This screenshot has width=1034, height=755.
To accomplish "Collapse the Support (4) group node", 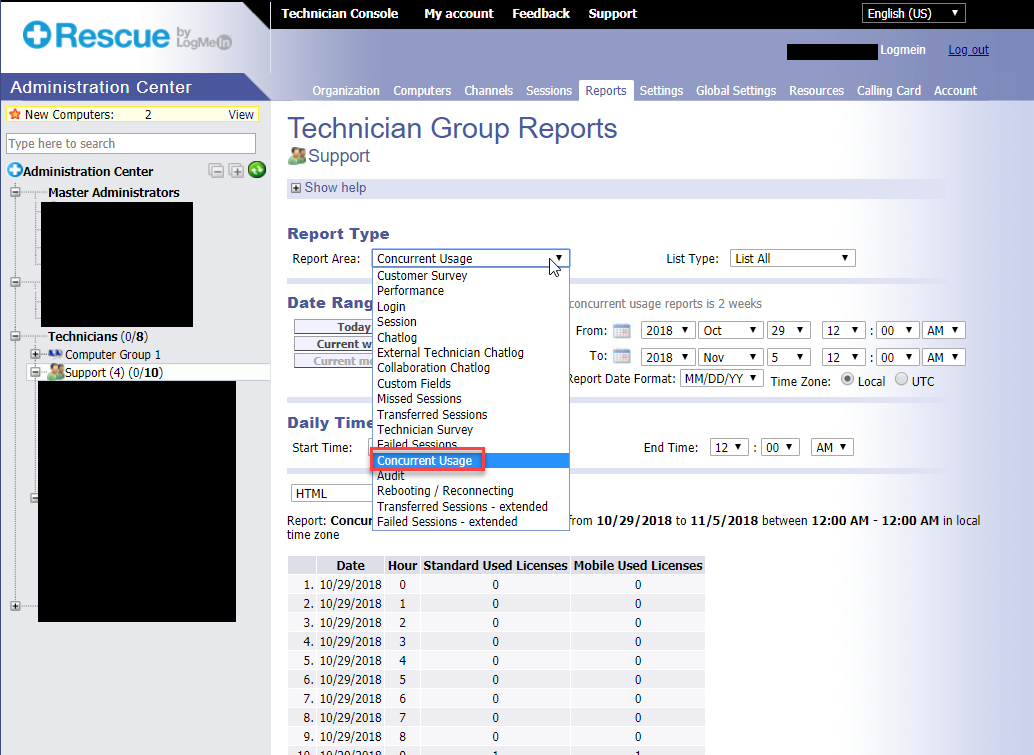I will (35, 372).
